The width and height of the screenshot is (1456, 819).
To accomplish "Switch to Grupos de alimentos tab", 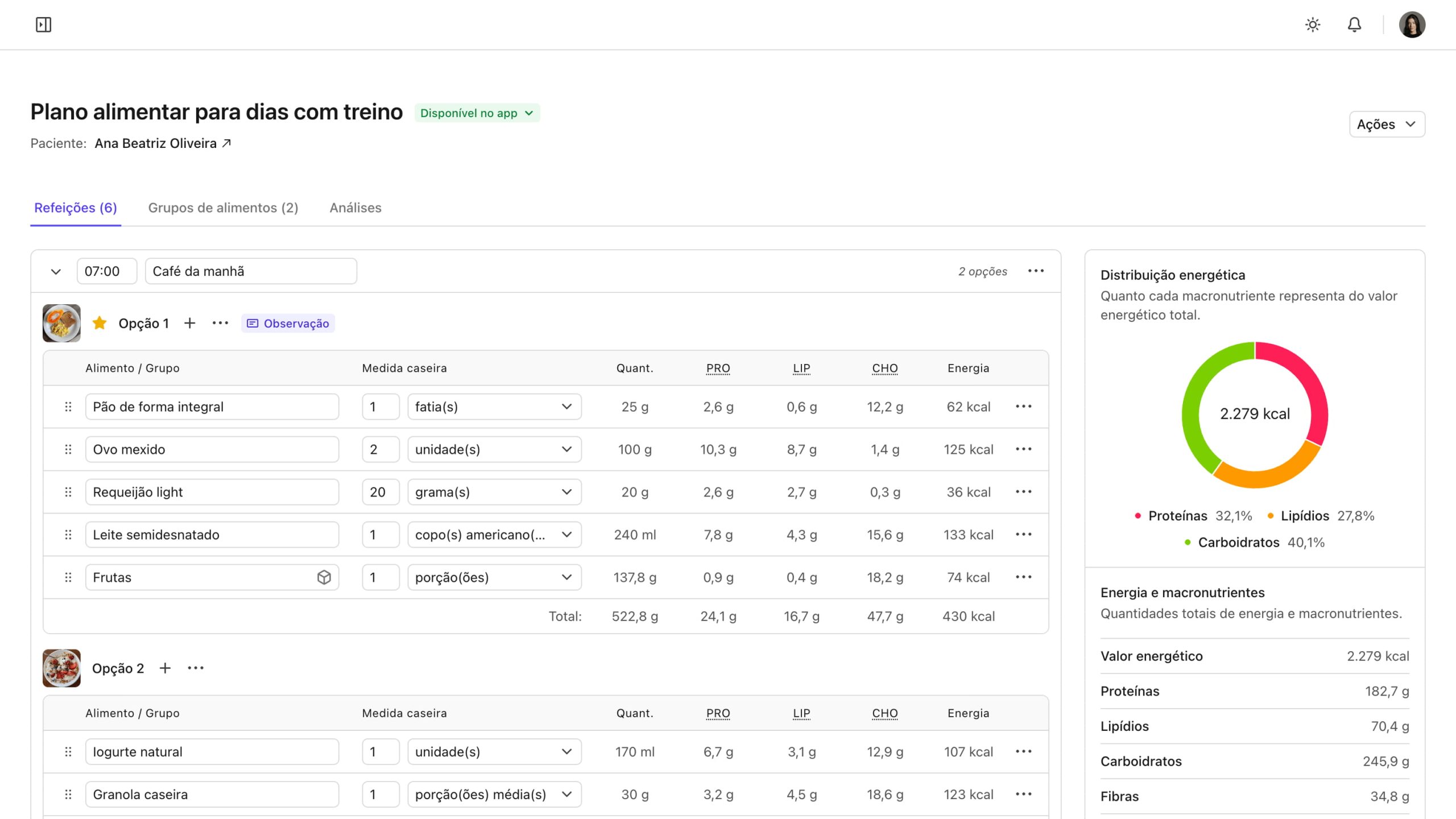I will (x=223, y=208).
